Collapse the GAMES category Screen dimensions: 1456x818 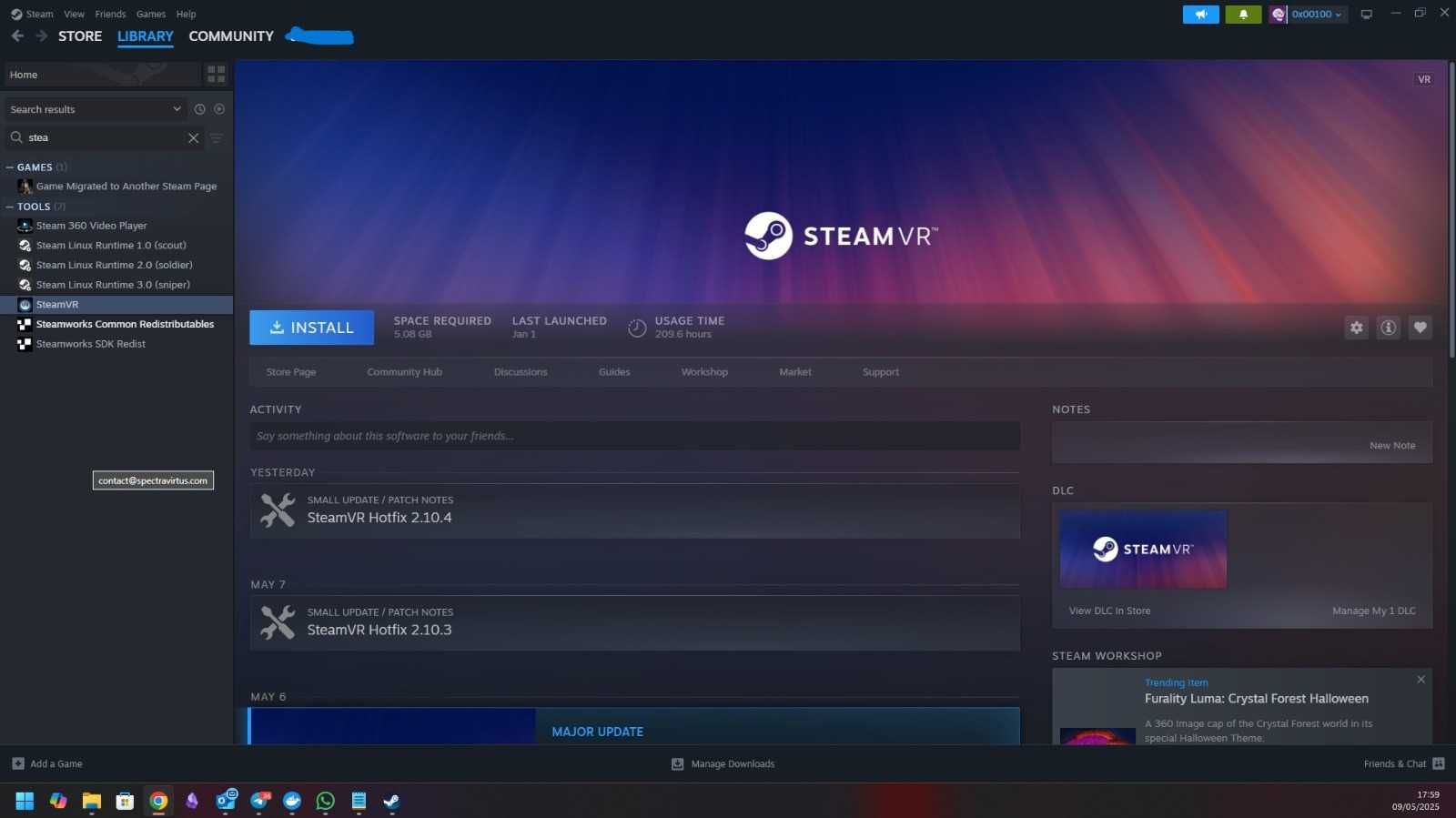click(x=10, y=167)
